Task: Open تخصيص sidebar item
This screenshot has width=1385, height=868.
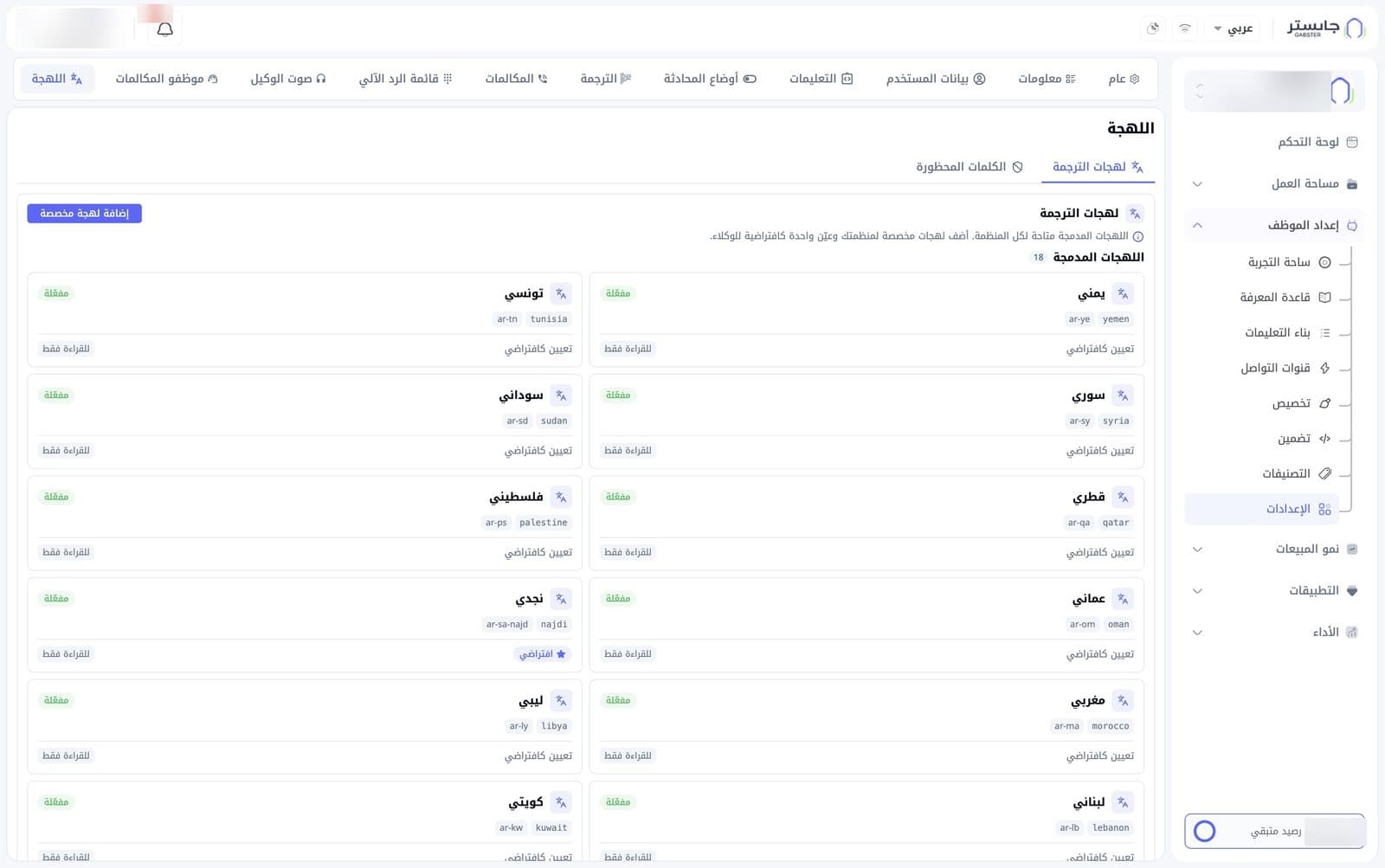Action: [1301, 403]
